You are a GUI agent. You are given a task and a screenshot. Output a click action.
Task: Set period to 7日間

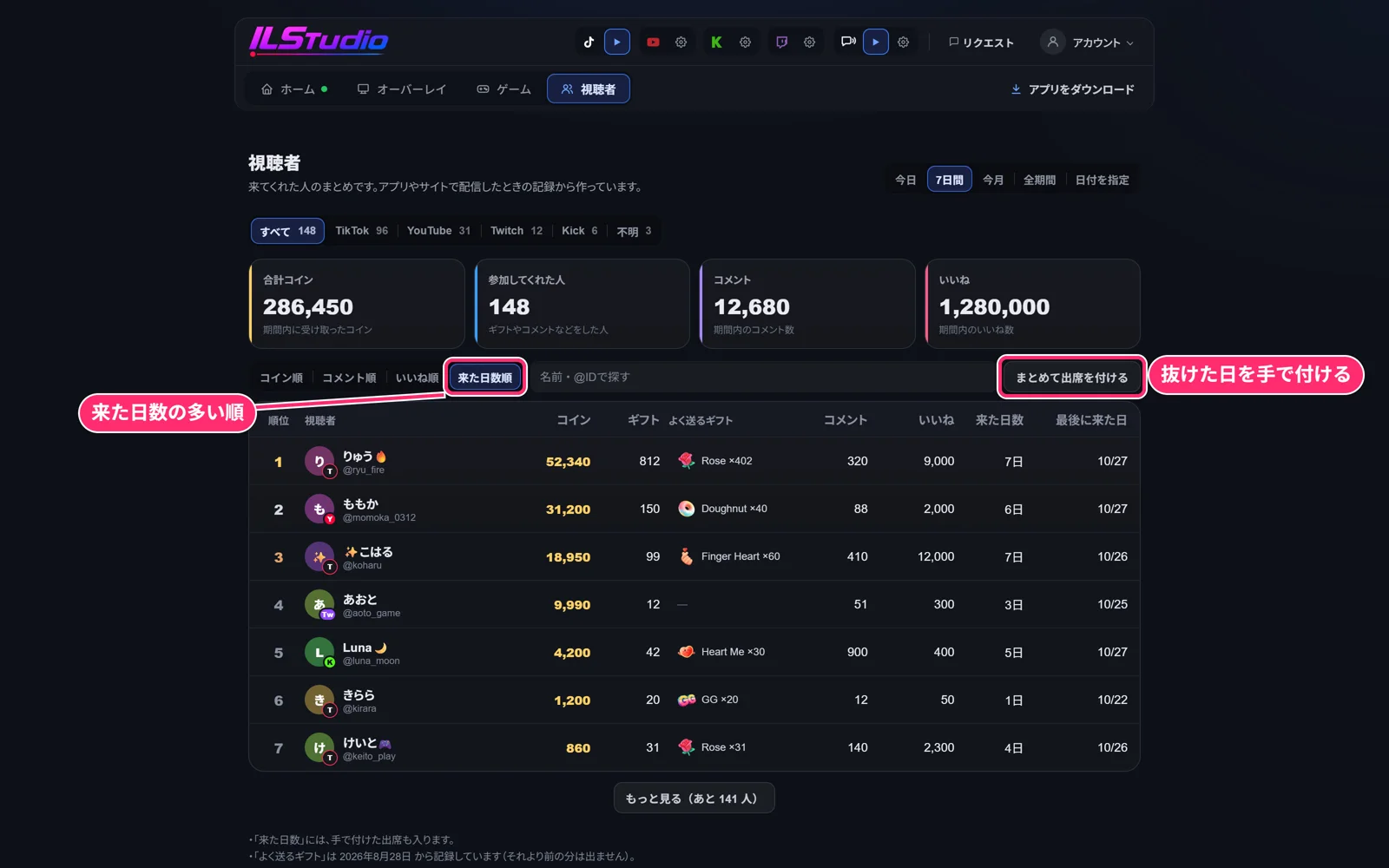[x=950, y=180]
